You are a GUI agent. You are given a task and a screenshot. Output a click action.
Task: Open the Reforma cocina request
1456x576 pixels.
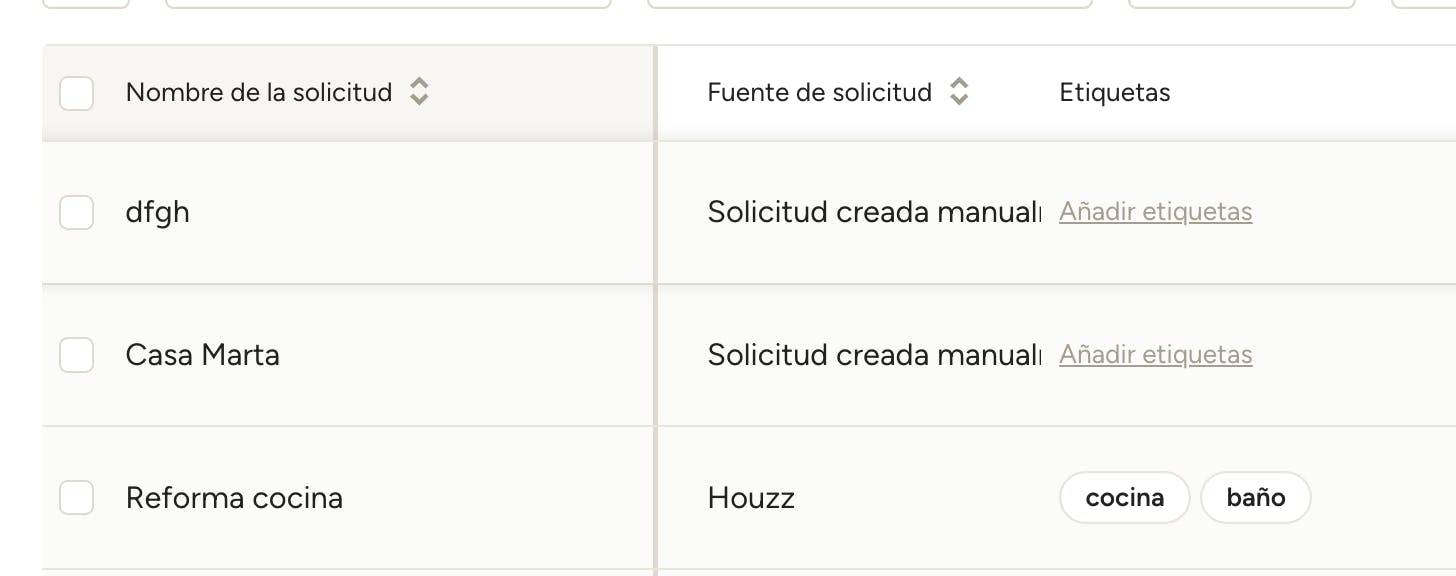point(234,497)
